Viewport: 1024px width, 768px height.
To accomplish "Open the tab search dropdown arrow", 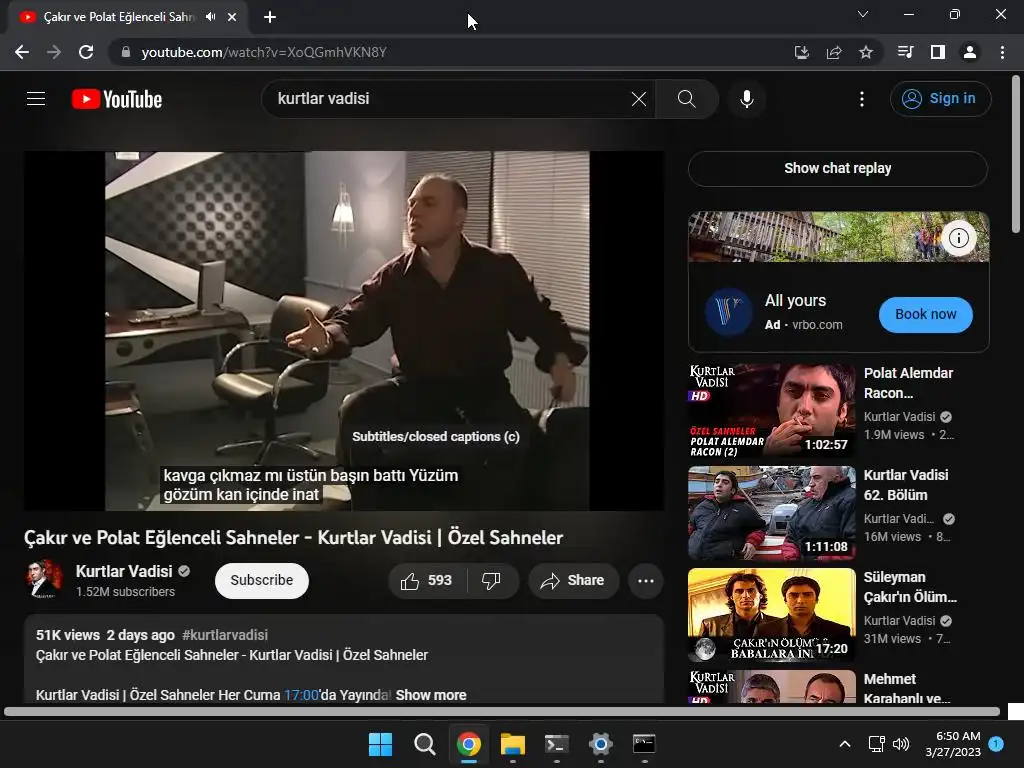I will [x=863, y=14].
